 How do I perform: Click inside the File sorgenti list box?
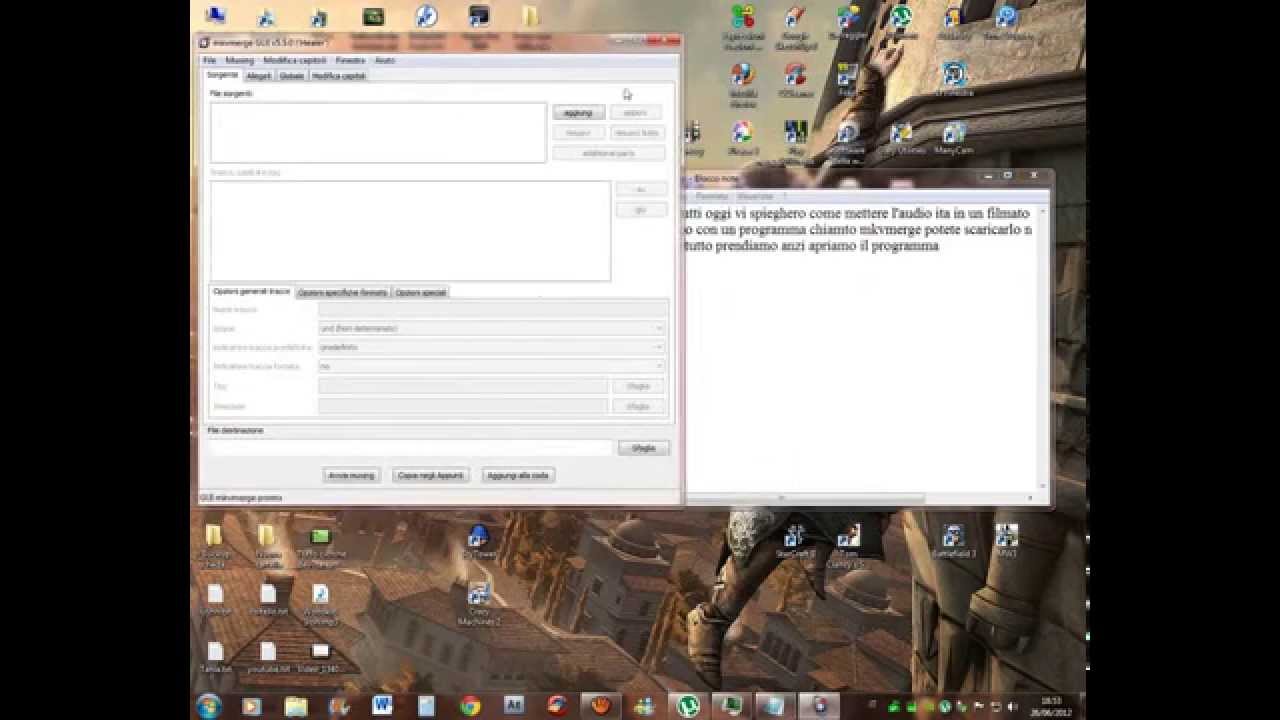point(378,132)
